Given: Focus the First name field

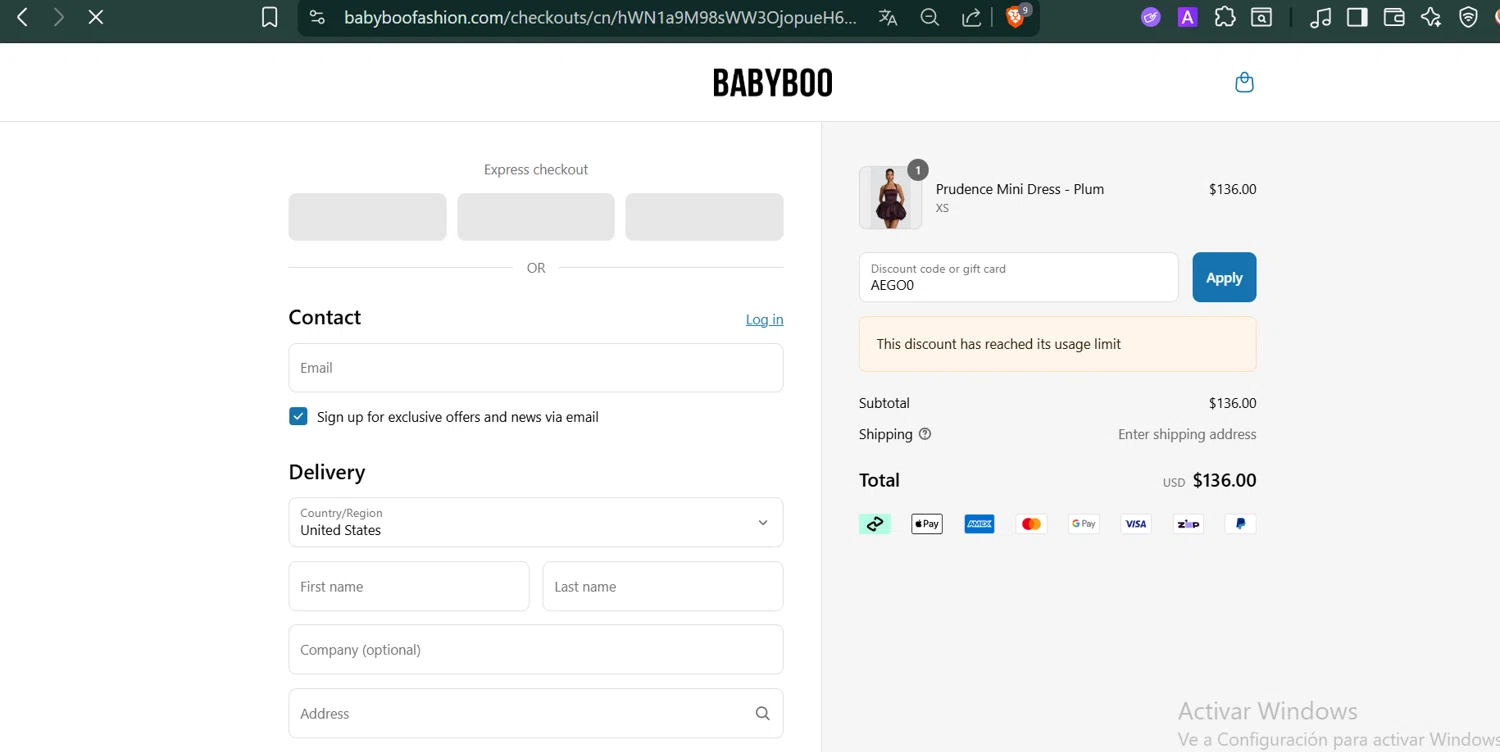Looking at the screenshot, I should [409, 586].
